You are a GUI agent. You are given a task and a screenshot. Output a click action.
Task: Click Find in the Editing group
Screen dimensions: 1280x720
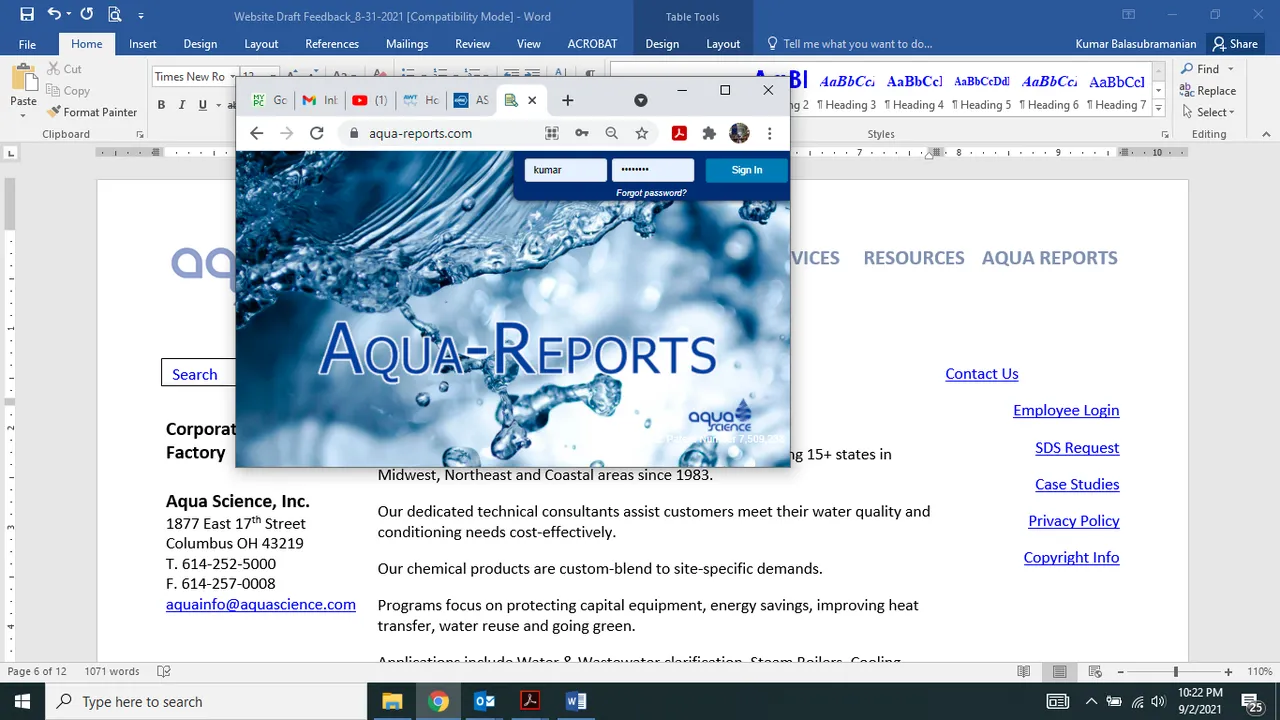pyautogui.click(x=1201, y=69)
